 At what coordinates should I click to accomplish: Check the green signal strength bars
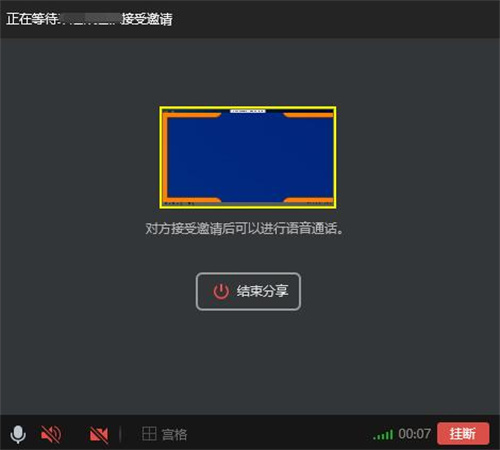tap(383, 435)
